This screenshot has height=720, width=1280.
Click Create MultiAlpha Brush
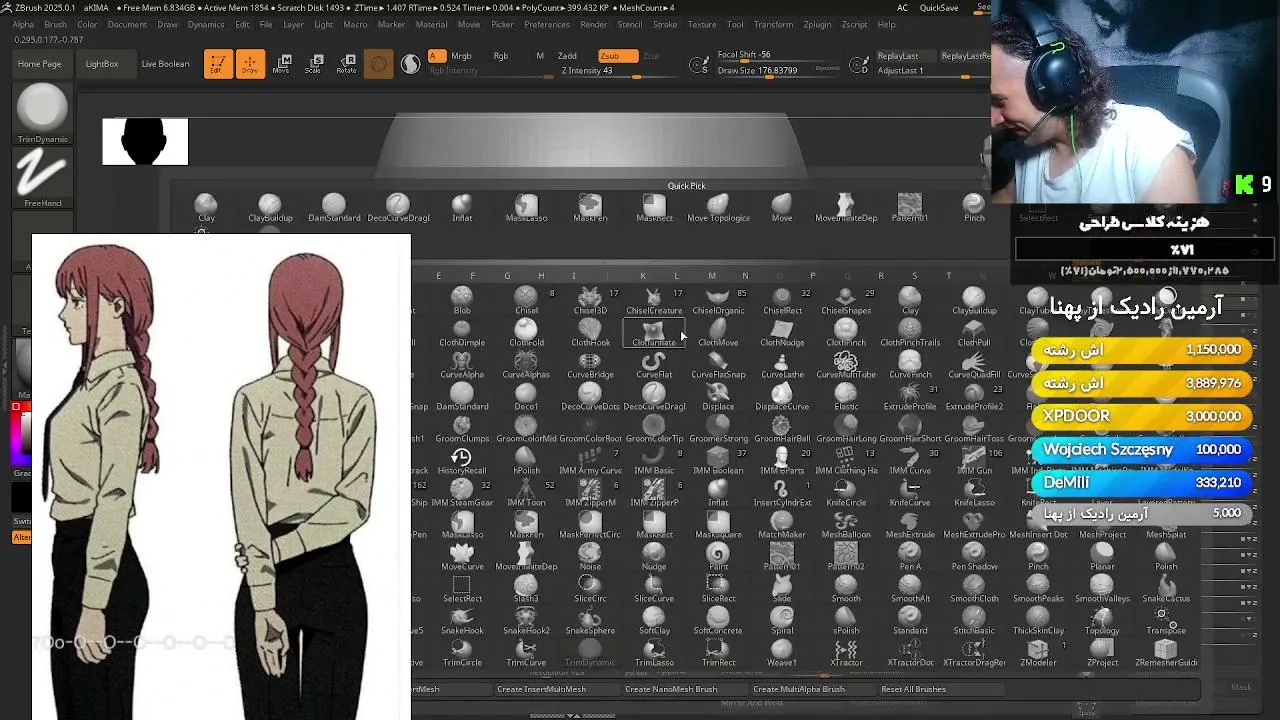pyautogui.click(x=799, y=689)
